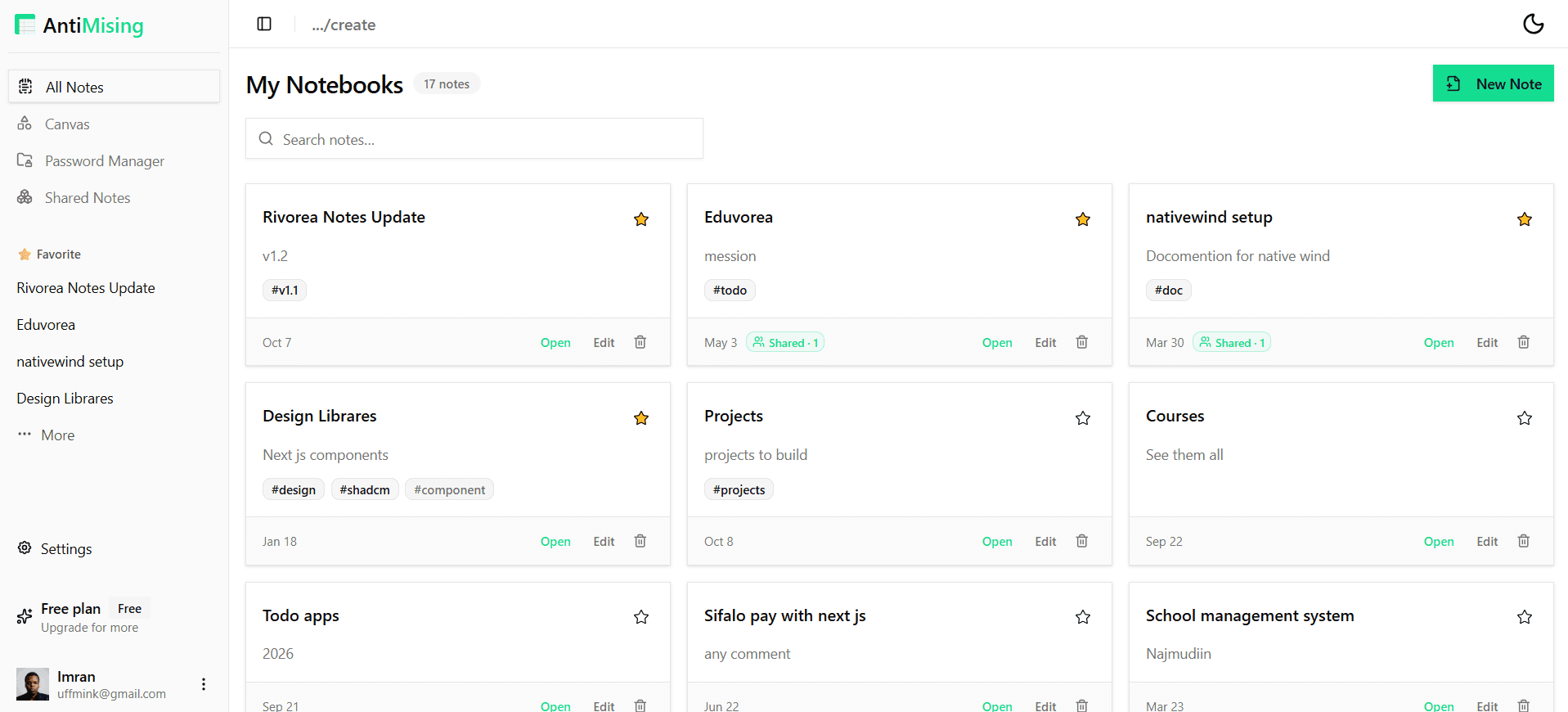
Task: Unfavorite Rivorea Notes Update star
Action: coord(641,219)
